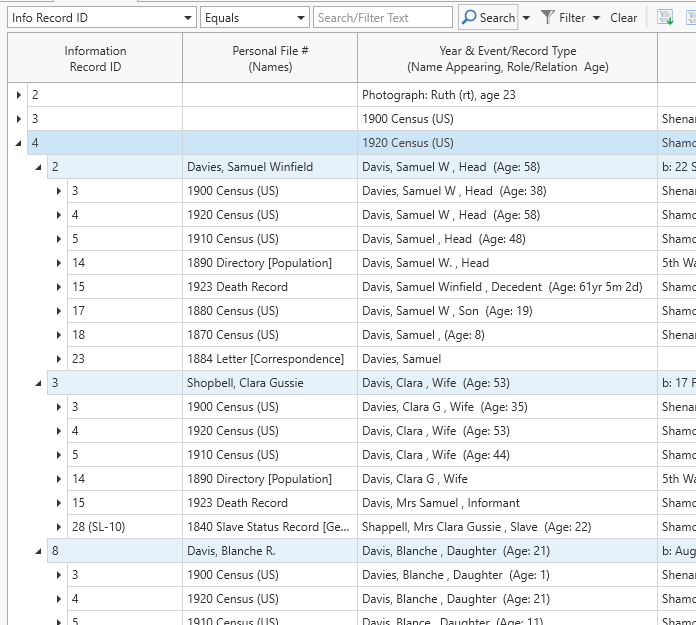Expand the 1923 Death Record row under Samuel
The height and width of the screenshot is (625, 696).
click(x=59, y=287)
